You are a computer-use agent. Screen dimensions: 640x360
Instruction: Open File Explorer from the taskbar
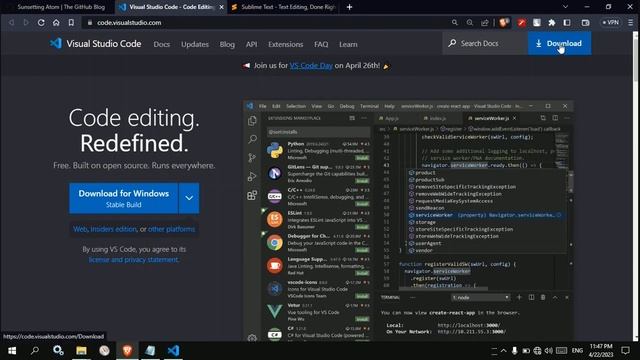tap(81, 351)
